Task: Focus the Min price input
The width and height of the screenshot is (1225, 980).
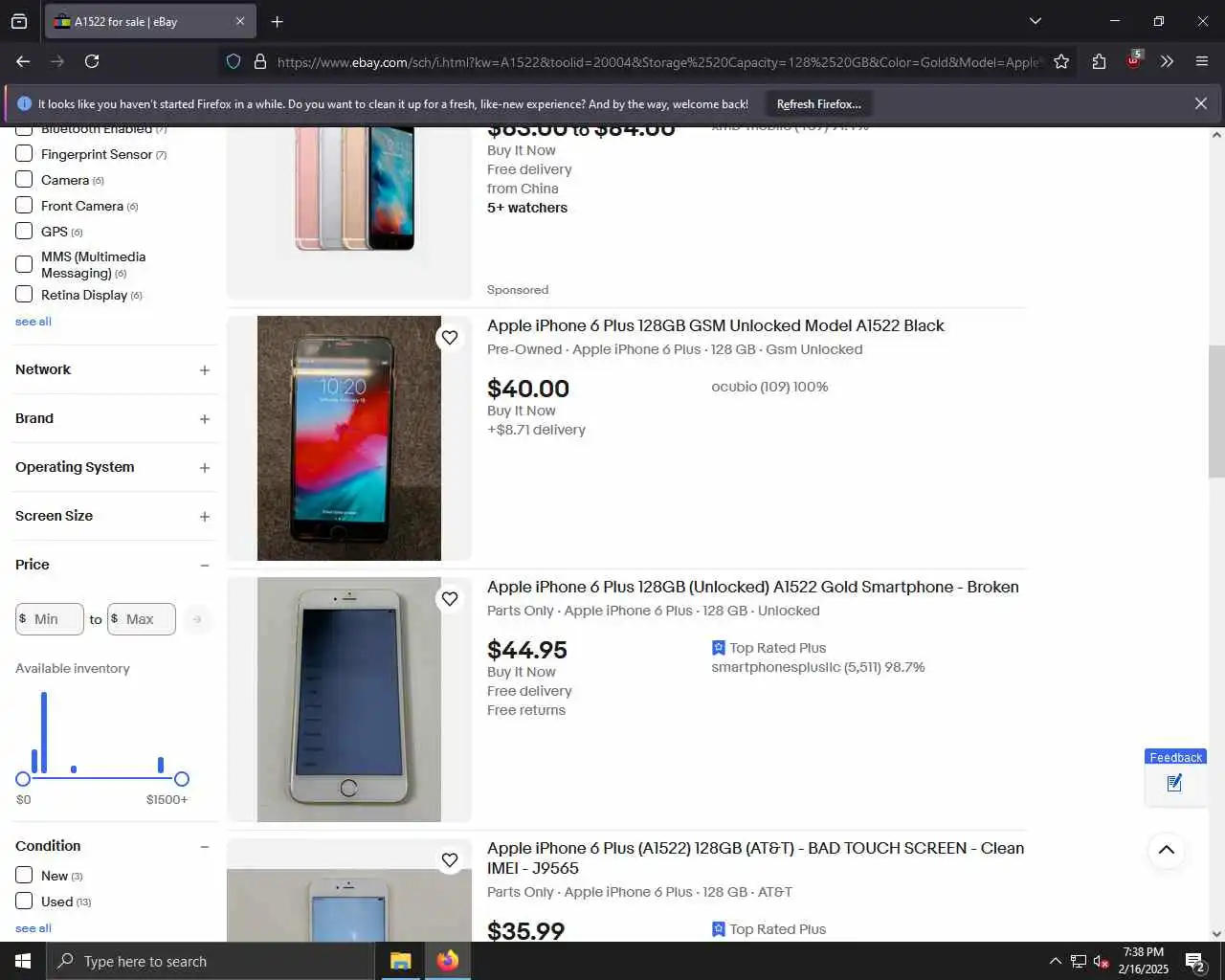Action: pos(50,619)
